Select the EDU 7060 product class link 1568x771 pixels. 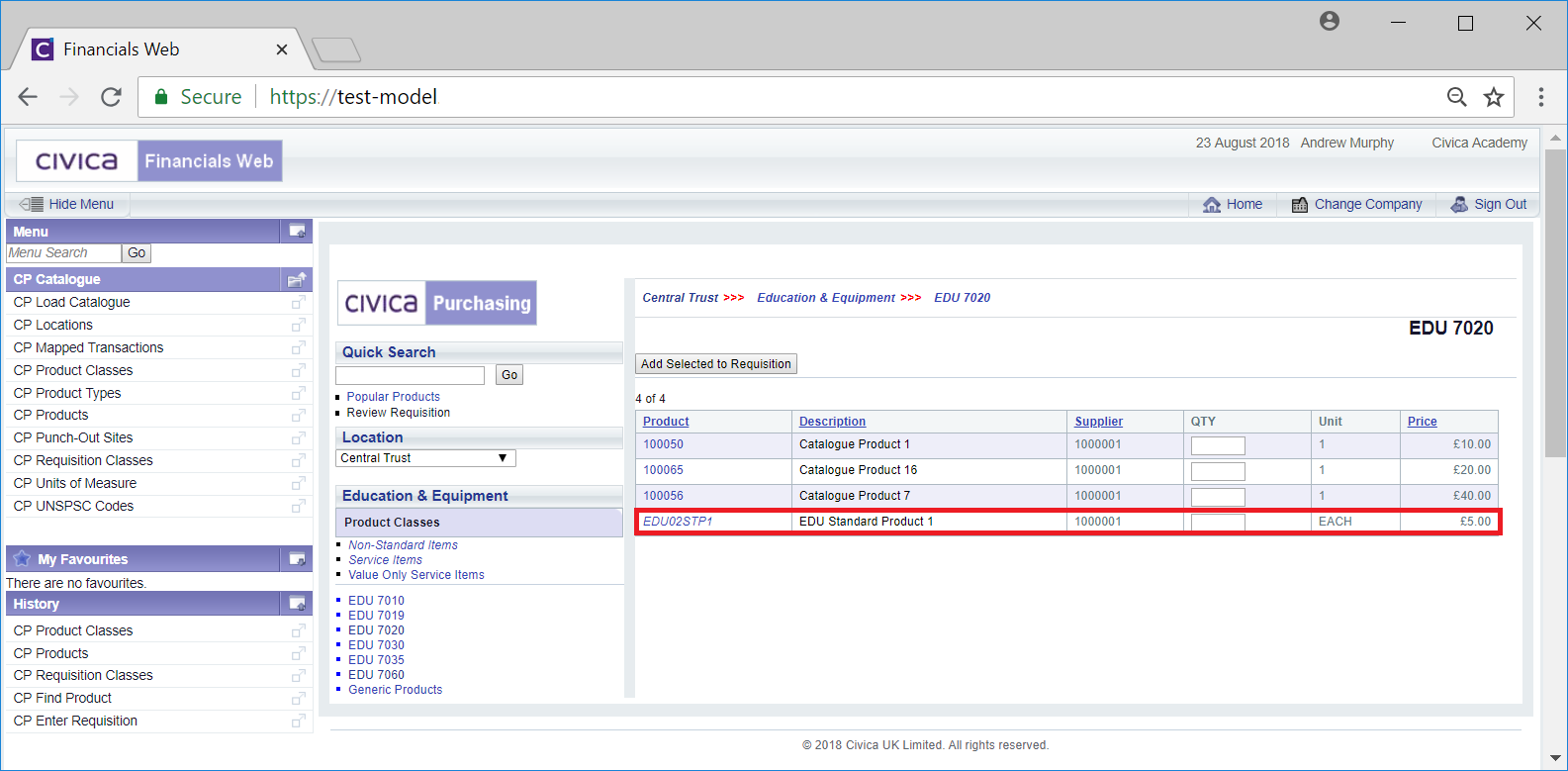(377, 675)
